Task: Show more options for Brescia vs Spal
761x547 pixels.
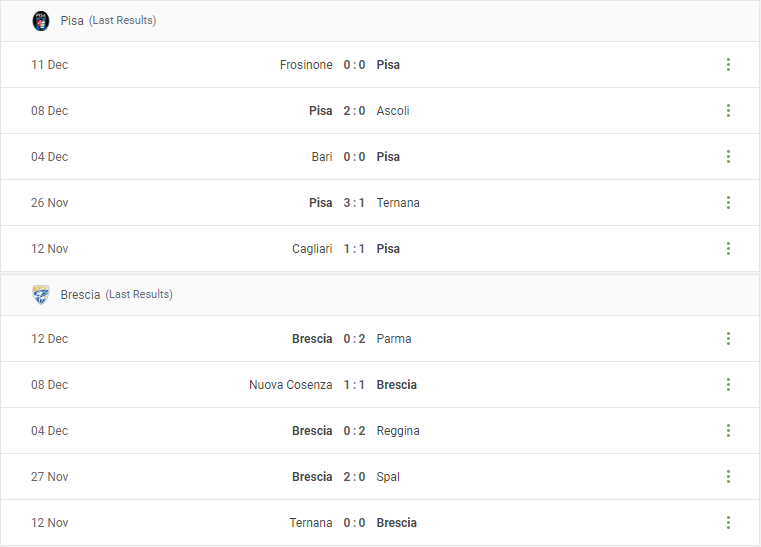Action: (728, 477)
